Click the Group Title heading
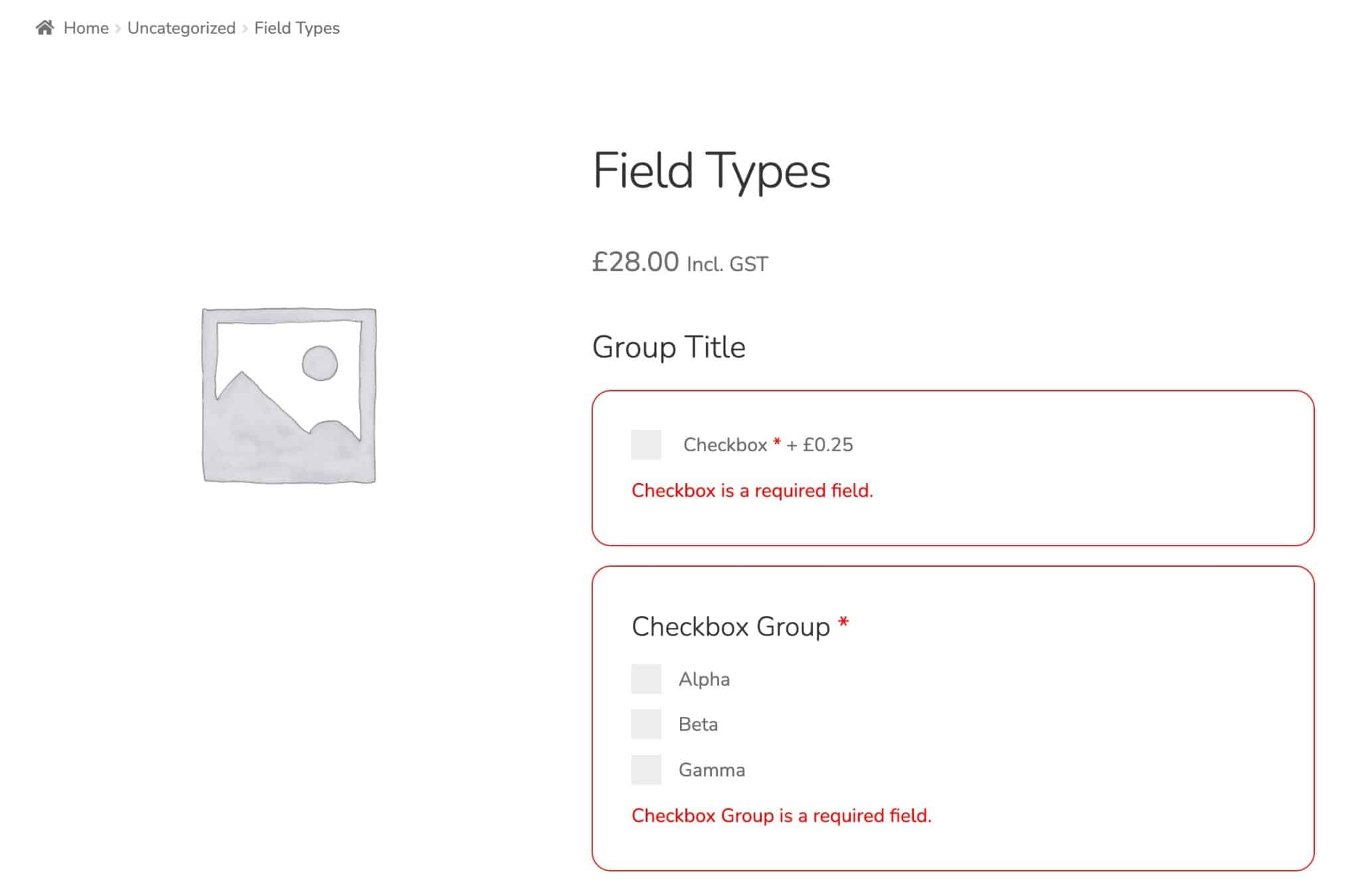Viewport: 1360px width, 896px height. (668, 346)
